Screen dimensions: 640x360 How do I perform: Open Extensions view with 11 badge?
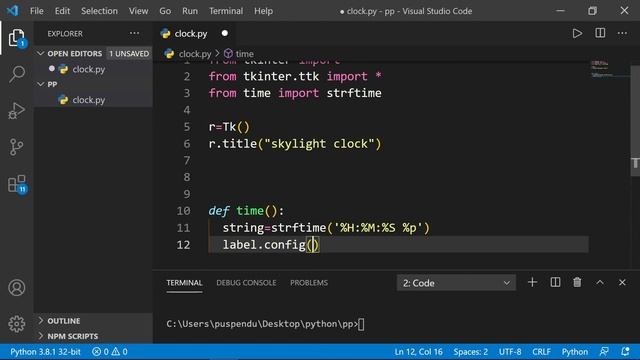17,184
